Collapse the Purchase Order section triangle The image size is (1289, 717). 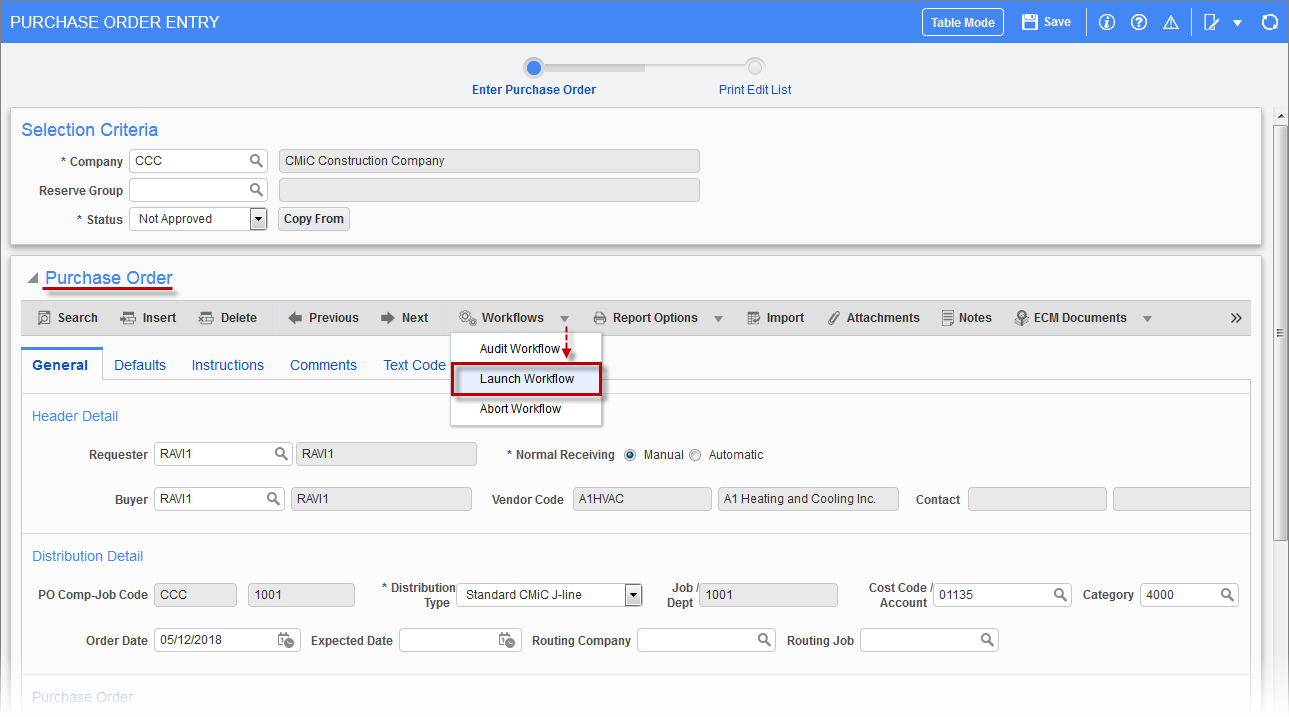point(32,278)
